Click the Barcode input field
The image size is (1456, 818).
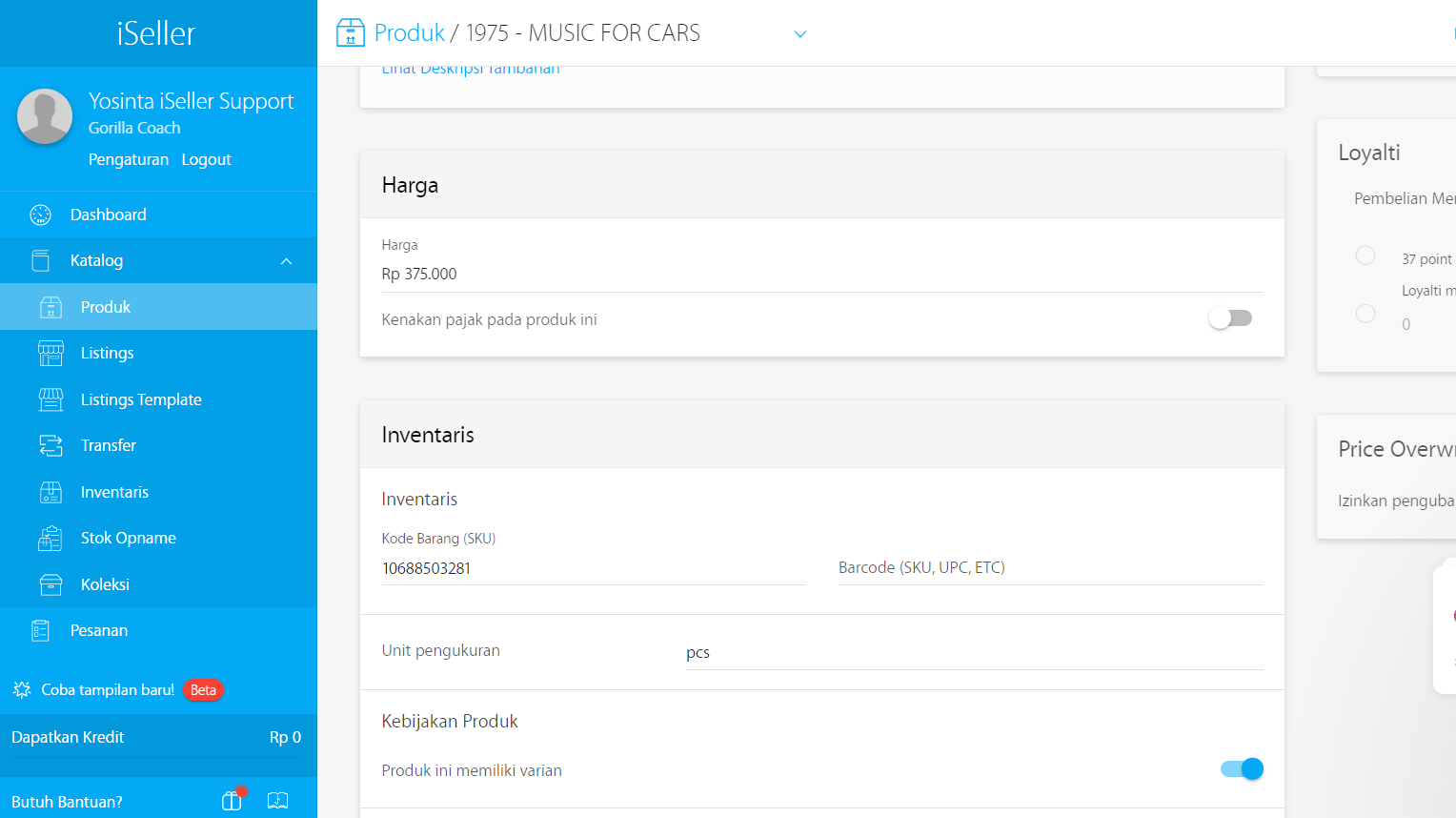click(x=1050, y=568)
